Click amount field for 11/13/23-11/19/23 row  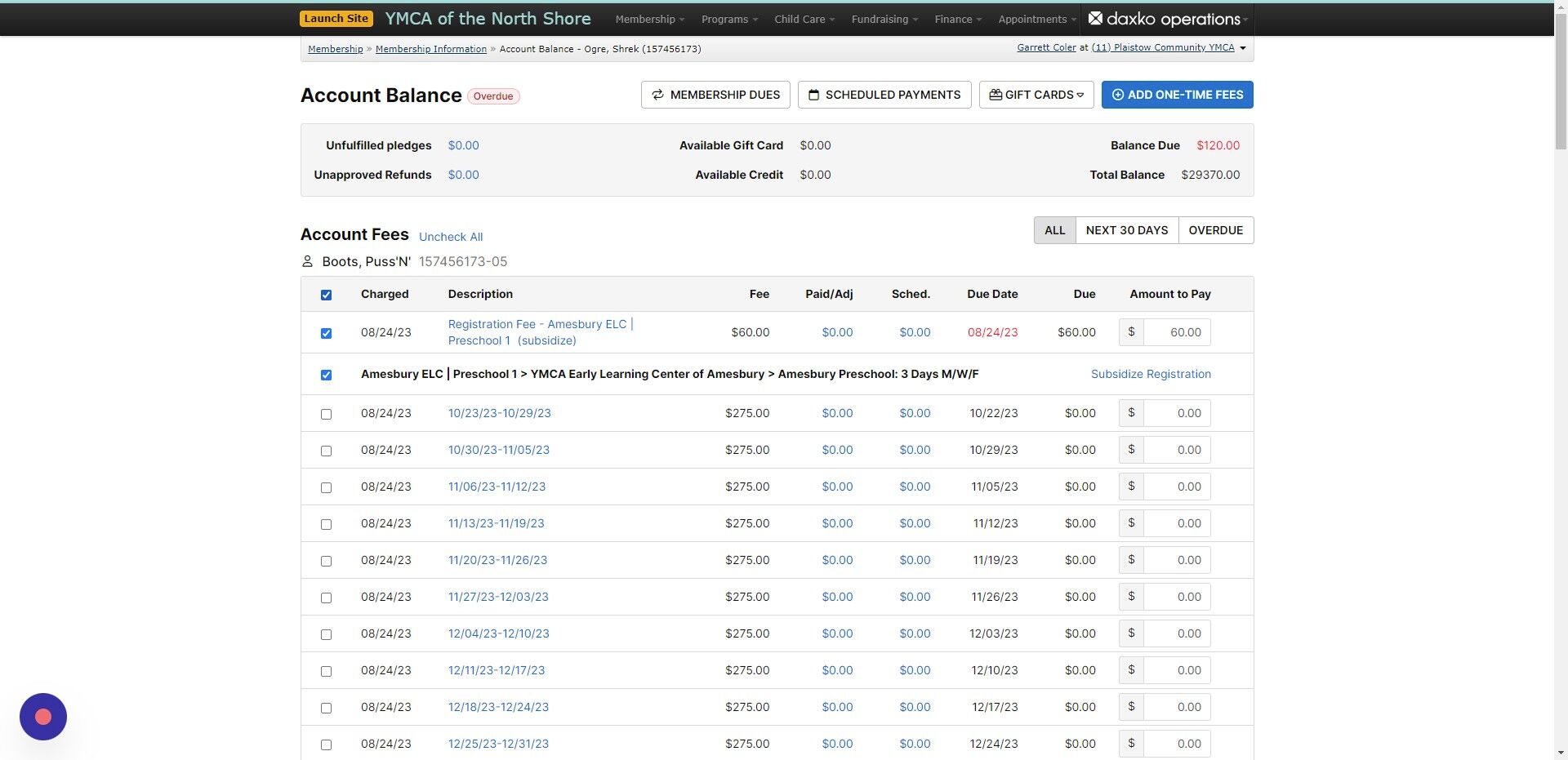[x=1176, y=523]
